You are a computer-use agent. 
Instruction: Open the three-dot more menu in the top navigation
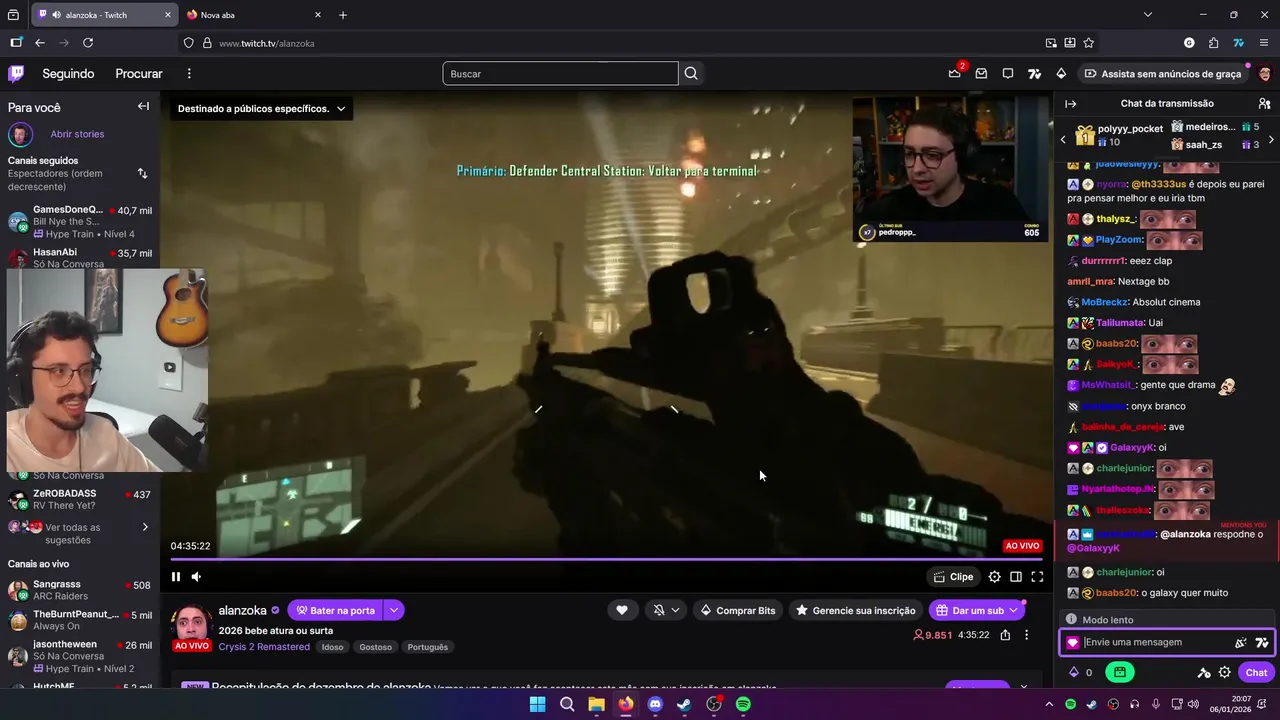coord(189,73)
